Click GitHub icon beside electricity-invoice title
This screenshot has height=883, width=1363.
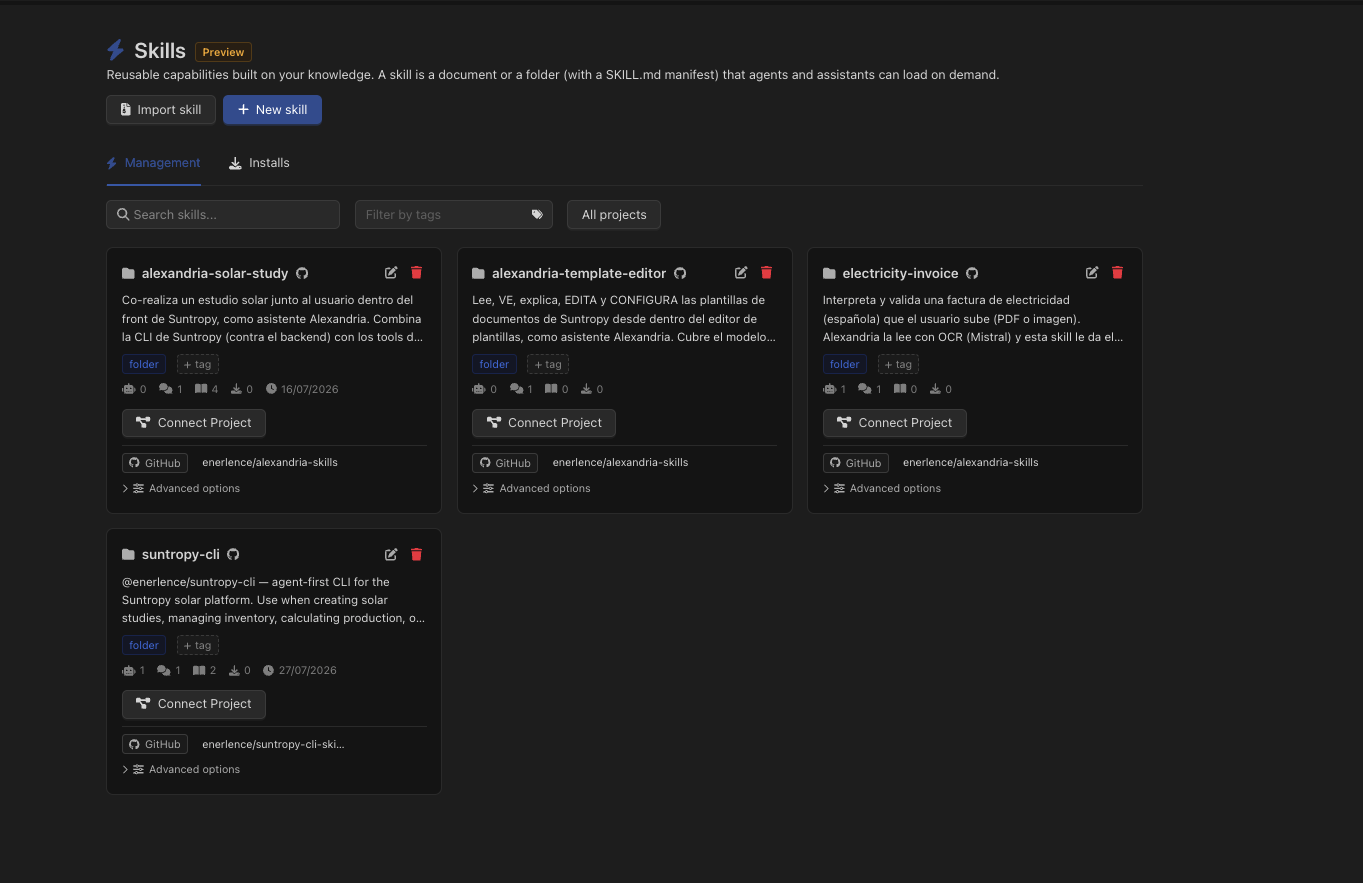tap(972, 273)
